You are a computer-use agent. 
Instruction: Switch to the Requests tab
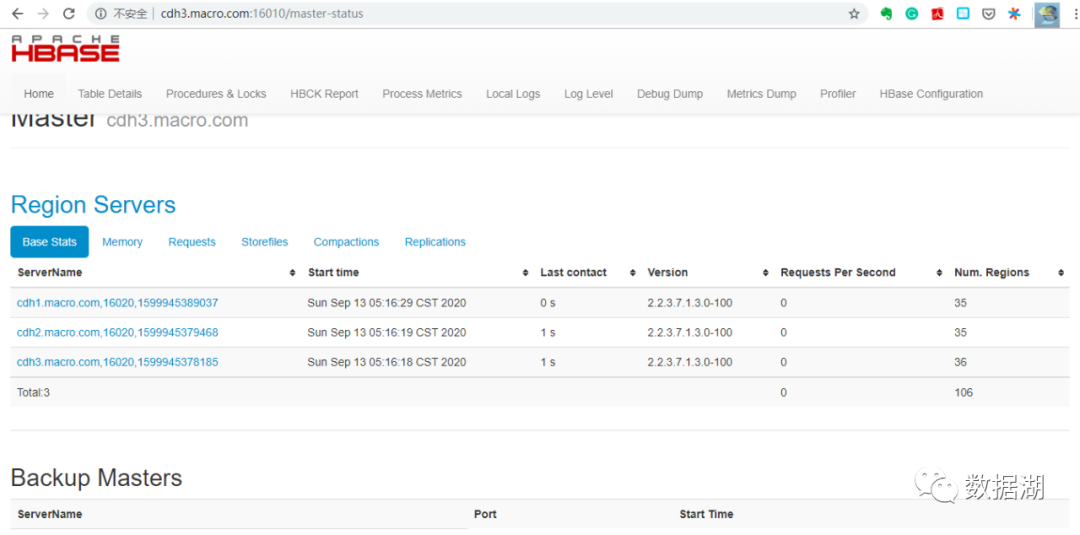point(191,242)
